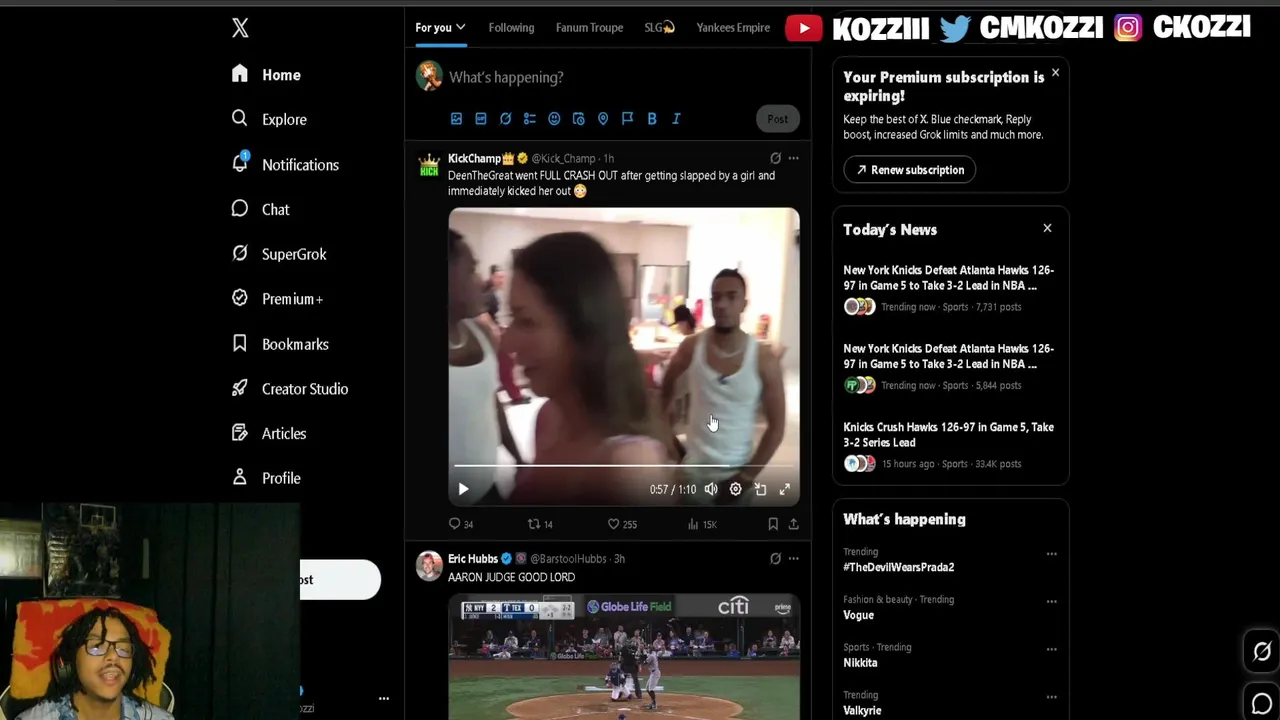Open Notifications in sidebar
Viewport: 1280px width, 720px height.
(285, 164)
